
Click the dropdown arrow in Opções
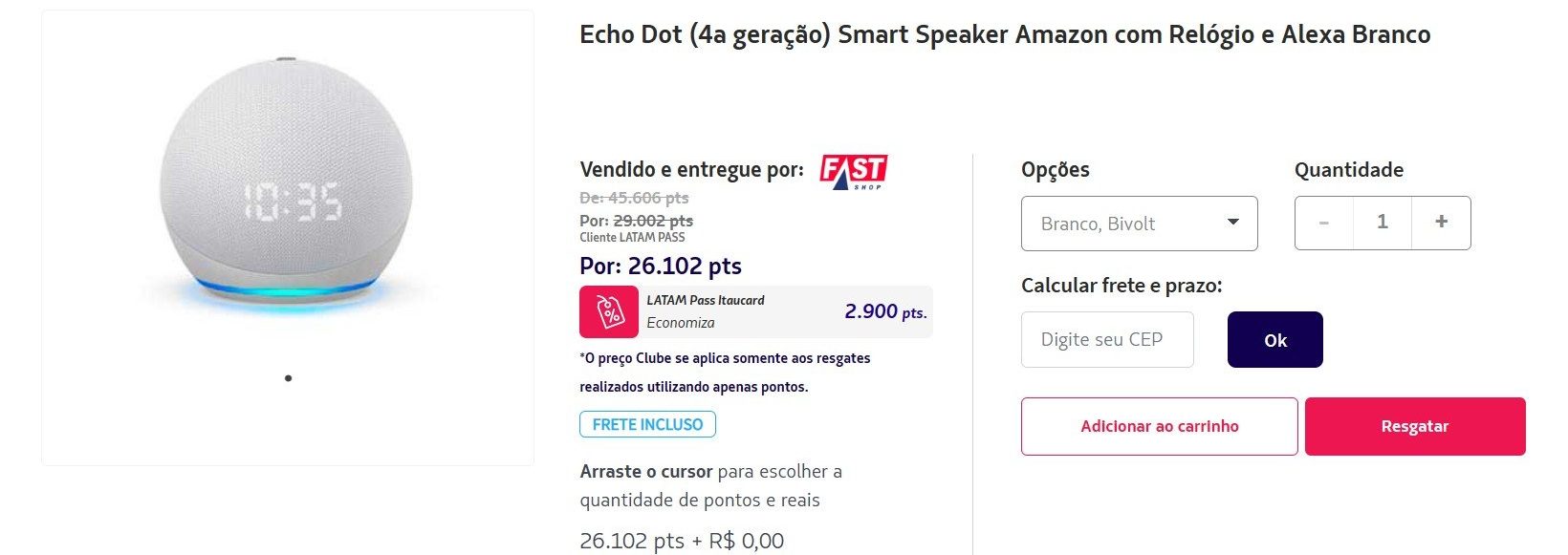tap(1233, 222)
